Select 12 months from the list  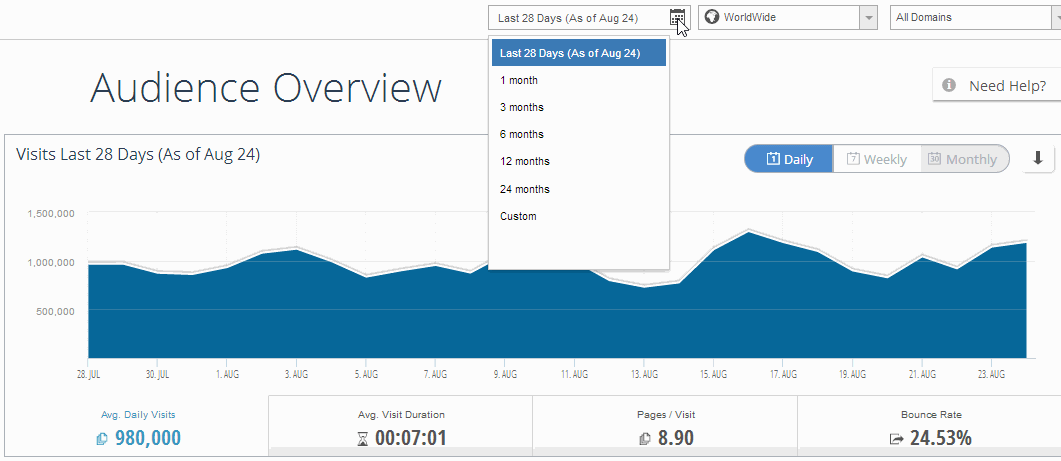524,161
